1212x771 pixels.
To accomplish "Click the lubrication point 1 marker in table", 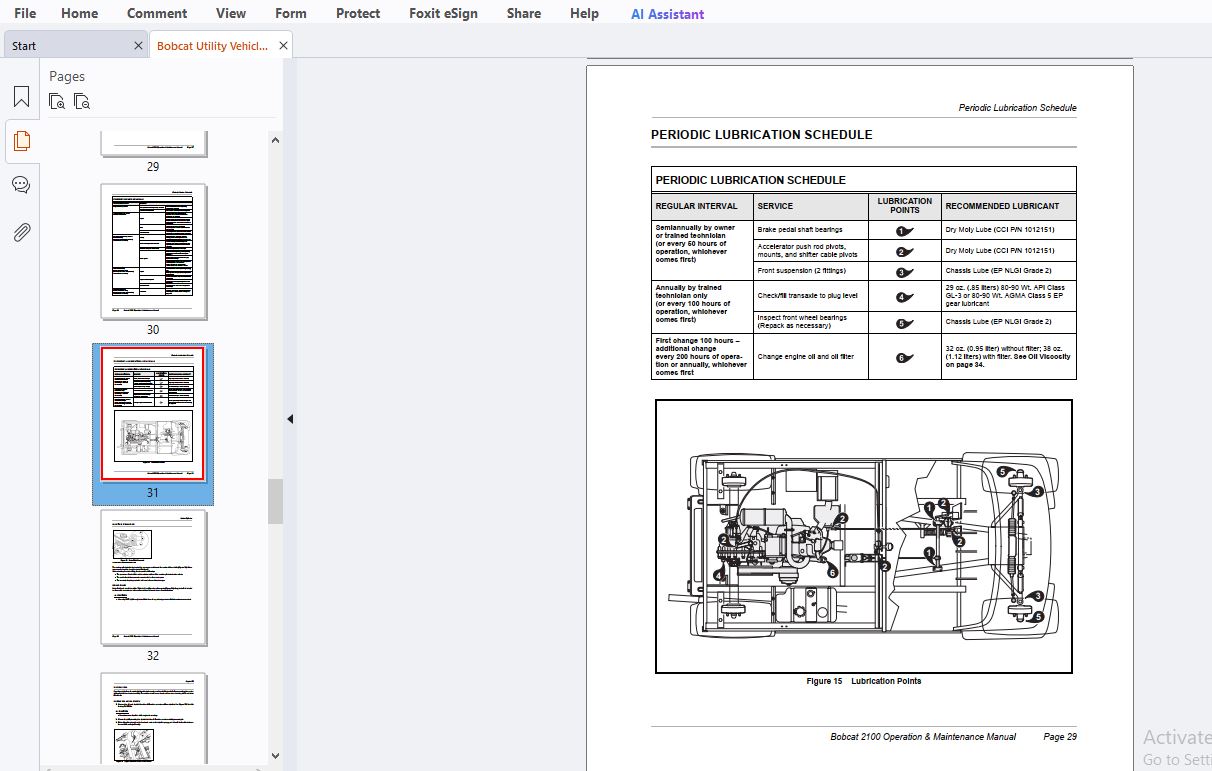I will coord(905,231).
